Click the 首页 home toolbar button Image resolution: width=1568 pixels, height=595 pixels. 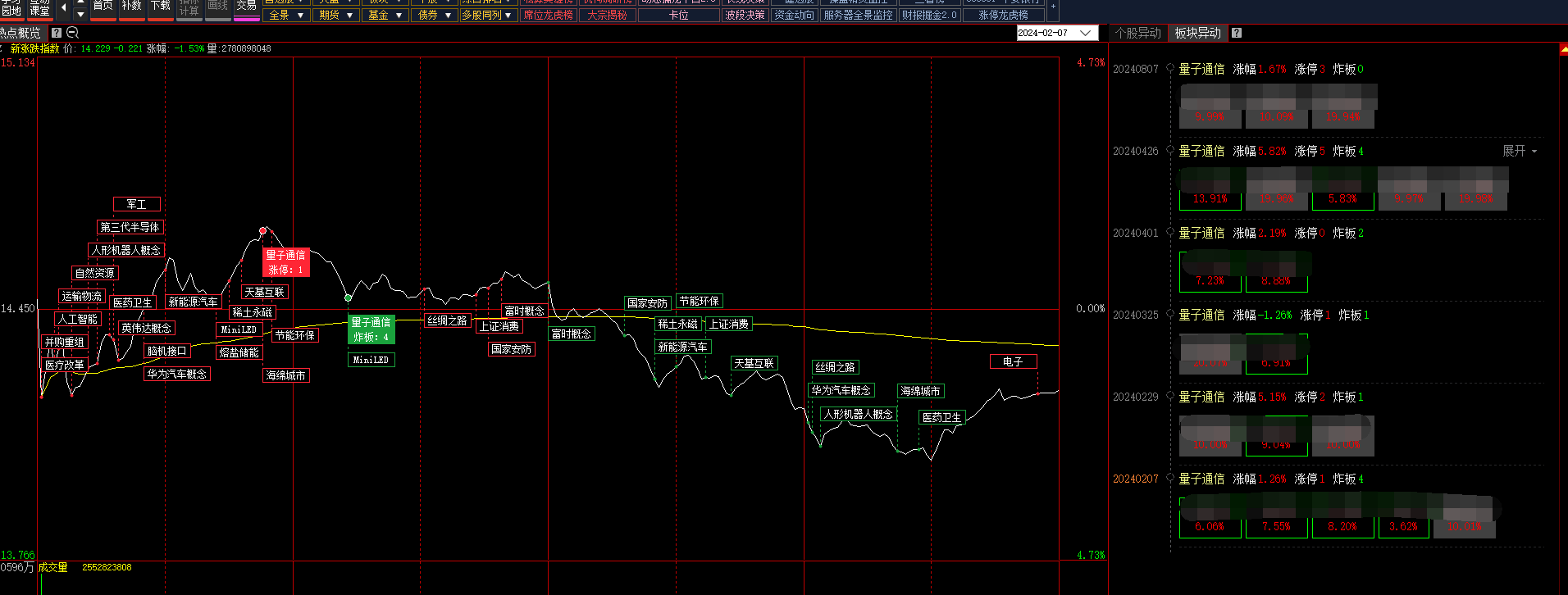(x=103, y=7)
